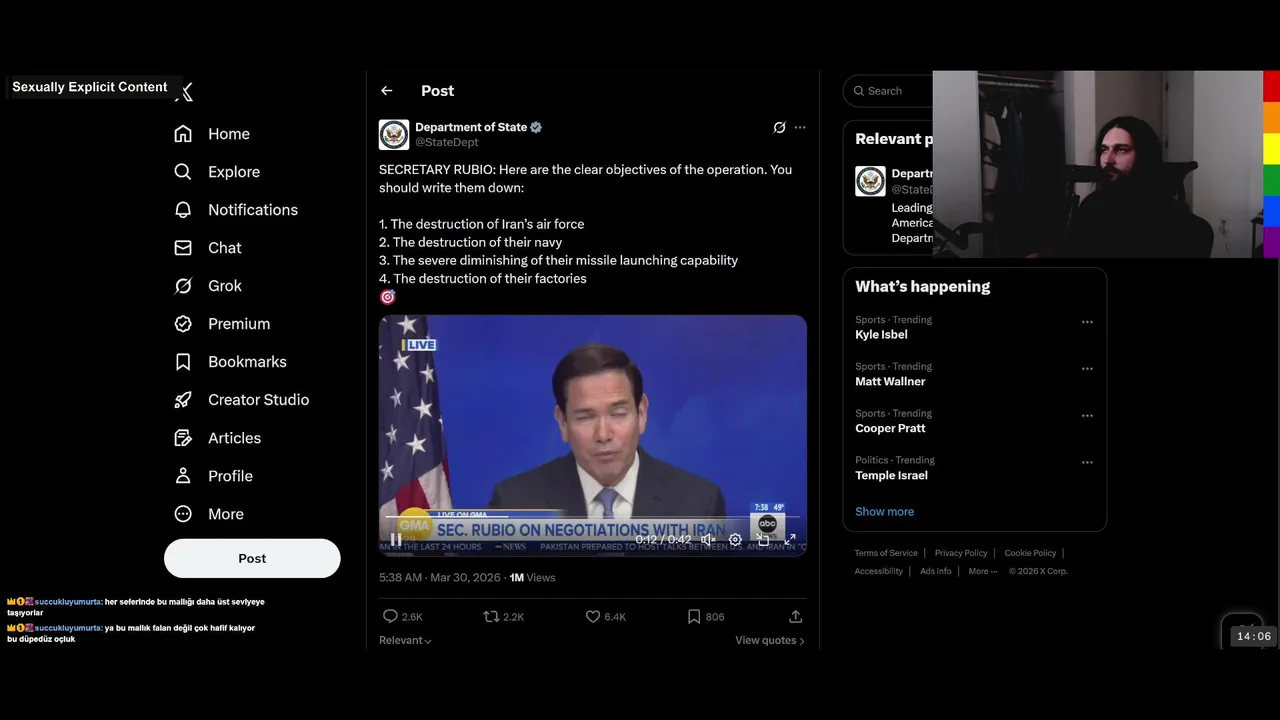Open Articles in the sidebar
The height and width of the screenshot is (720, 1280).
(x=217, y=438)
